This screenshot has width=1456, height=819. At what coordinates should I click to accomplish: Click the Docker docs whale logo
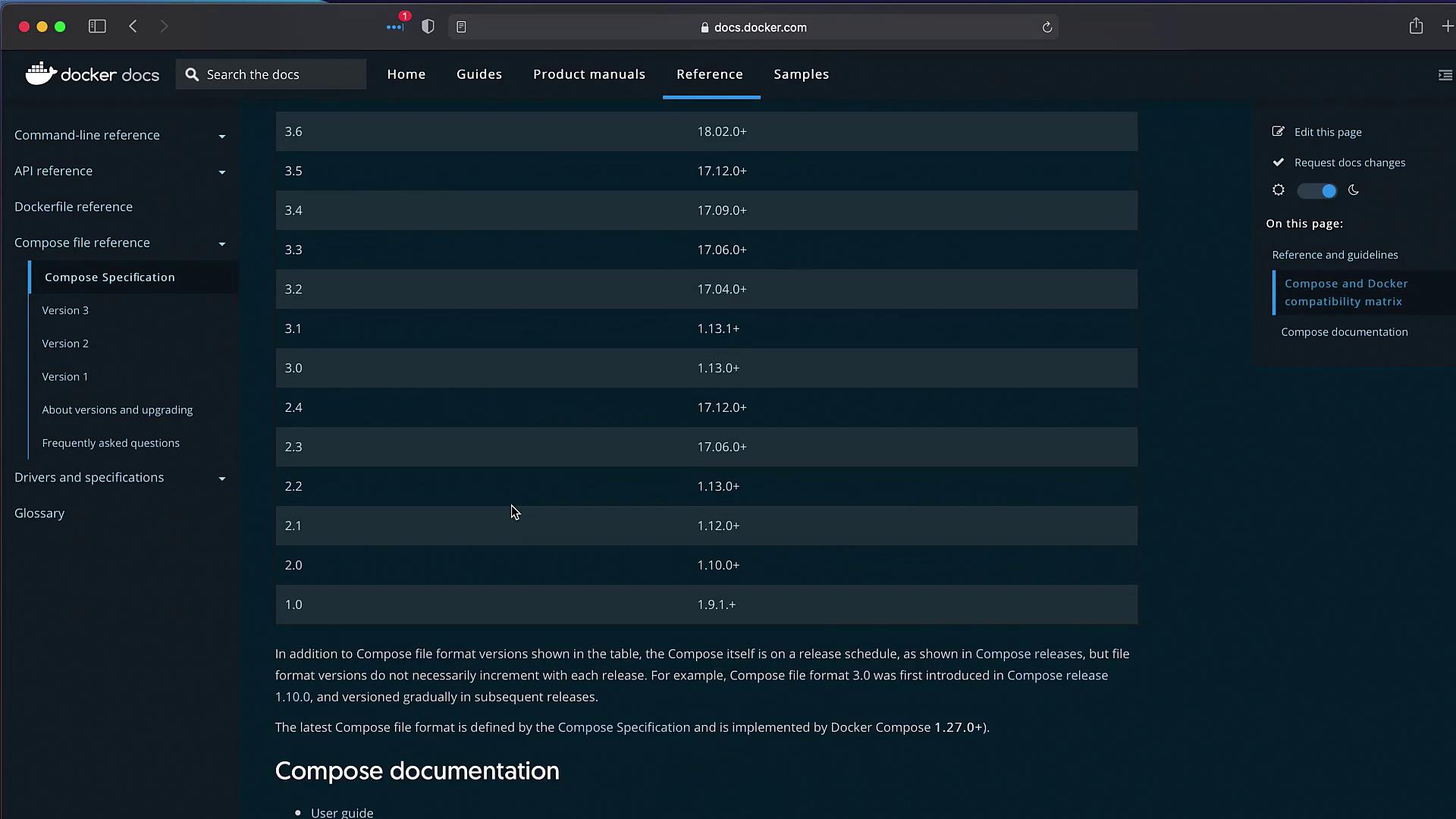tap(42, 74)
